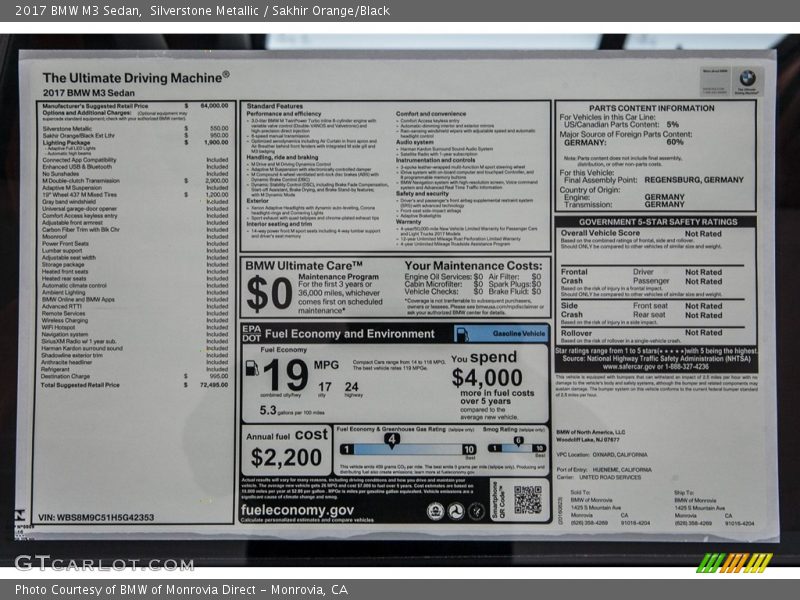Viewport: 800px width, 600px height.
Task: Click the 'PARTS CONTENT INFORMATION' heading
Action: click(652, 108)
